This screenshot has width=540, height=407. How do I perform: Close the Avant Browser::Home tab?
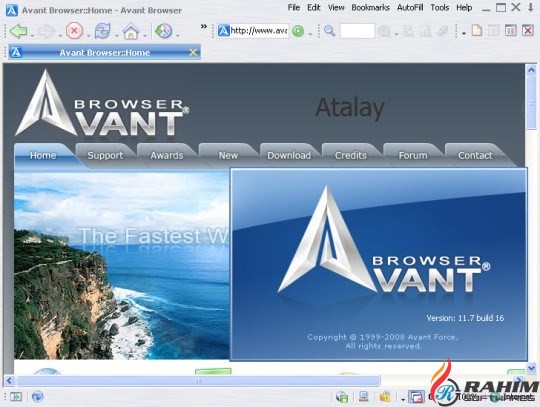[x=194, y=52]
